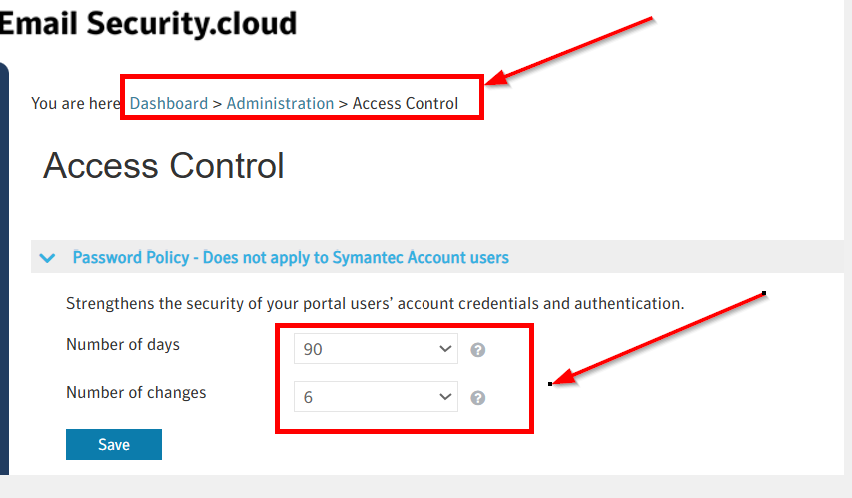Click the Password Policy section title text
The width and height of the screenshot is (852, 498).
click(x=290, y=258)
